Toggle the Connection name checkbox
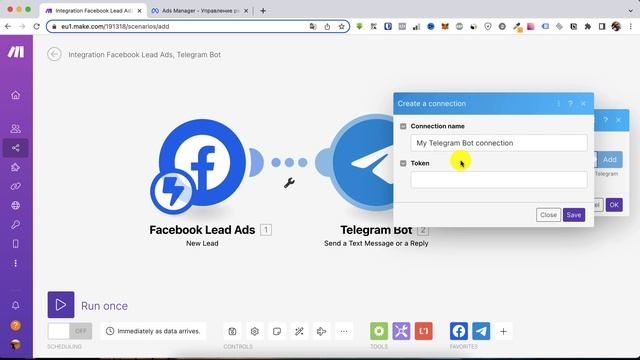The image size is (640, 360). [x=403, y=126]
